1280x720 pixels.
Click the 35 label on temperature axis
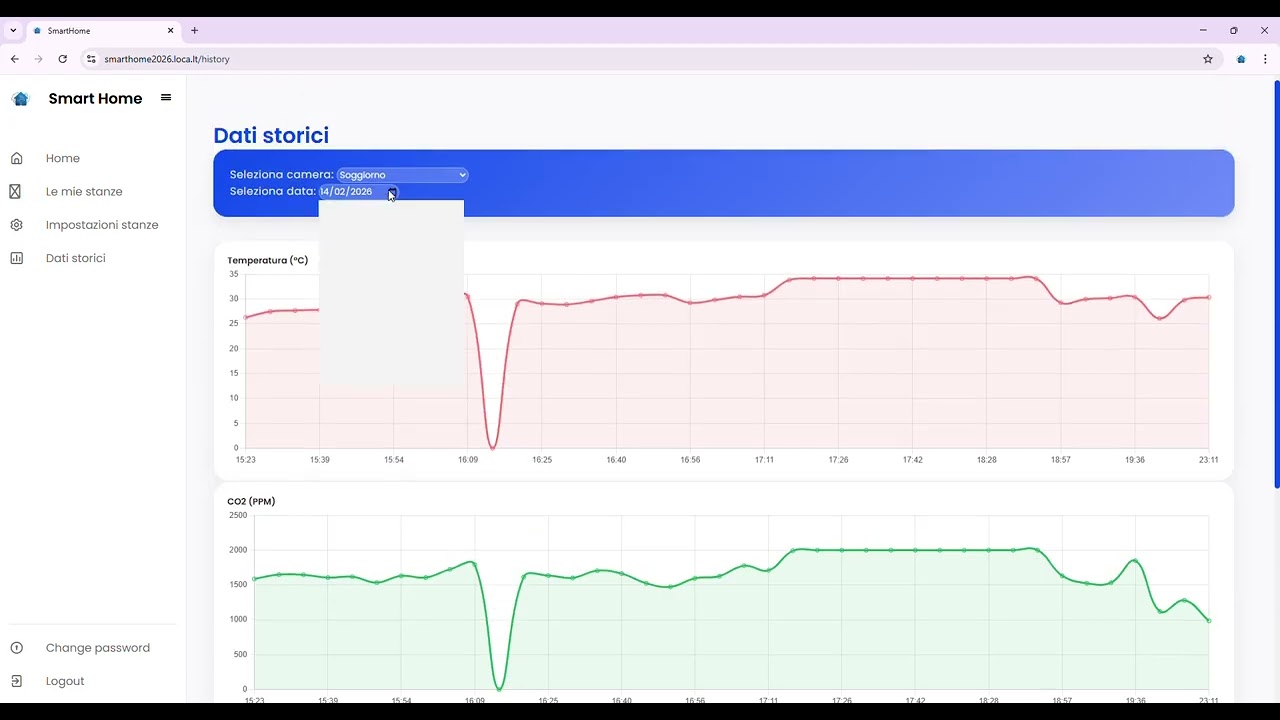pos(234,274)
